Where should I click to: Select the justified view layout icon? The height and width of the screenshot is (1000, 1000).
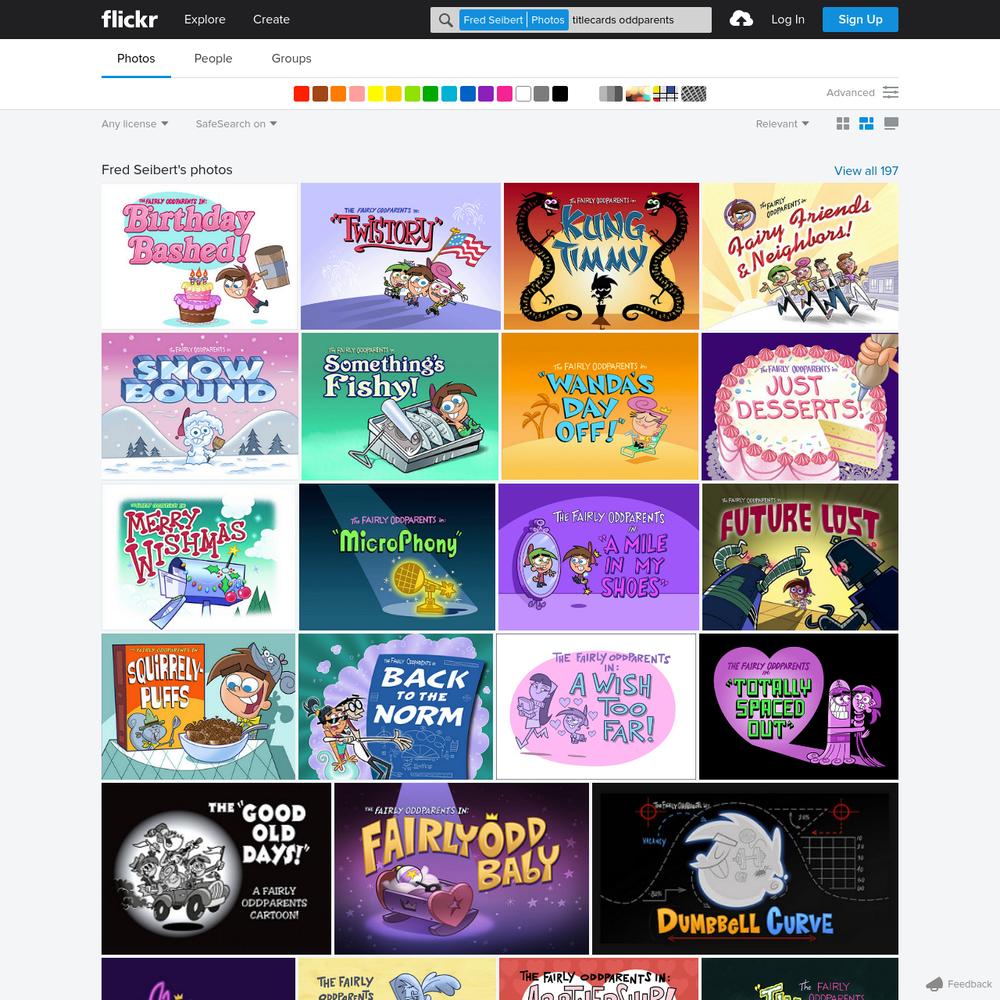867,124
